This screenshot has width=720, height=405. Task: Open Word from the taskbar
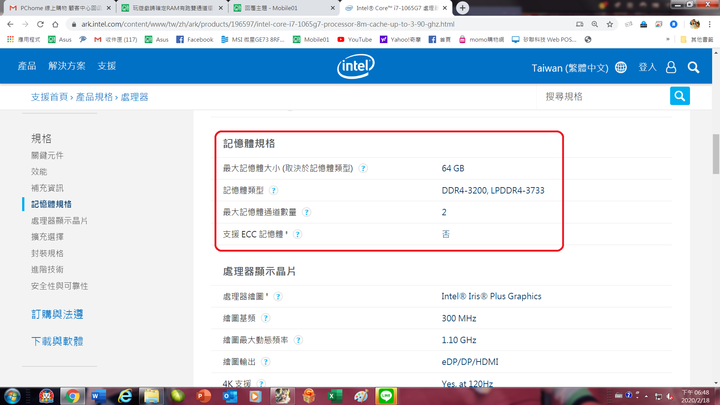pos(98,396)
